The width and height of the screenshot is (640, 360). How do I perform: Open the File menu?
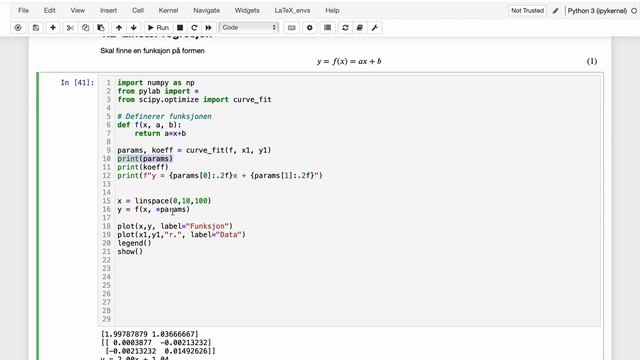coord(23,10)
